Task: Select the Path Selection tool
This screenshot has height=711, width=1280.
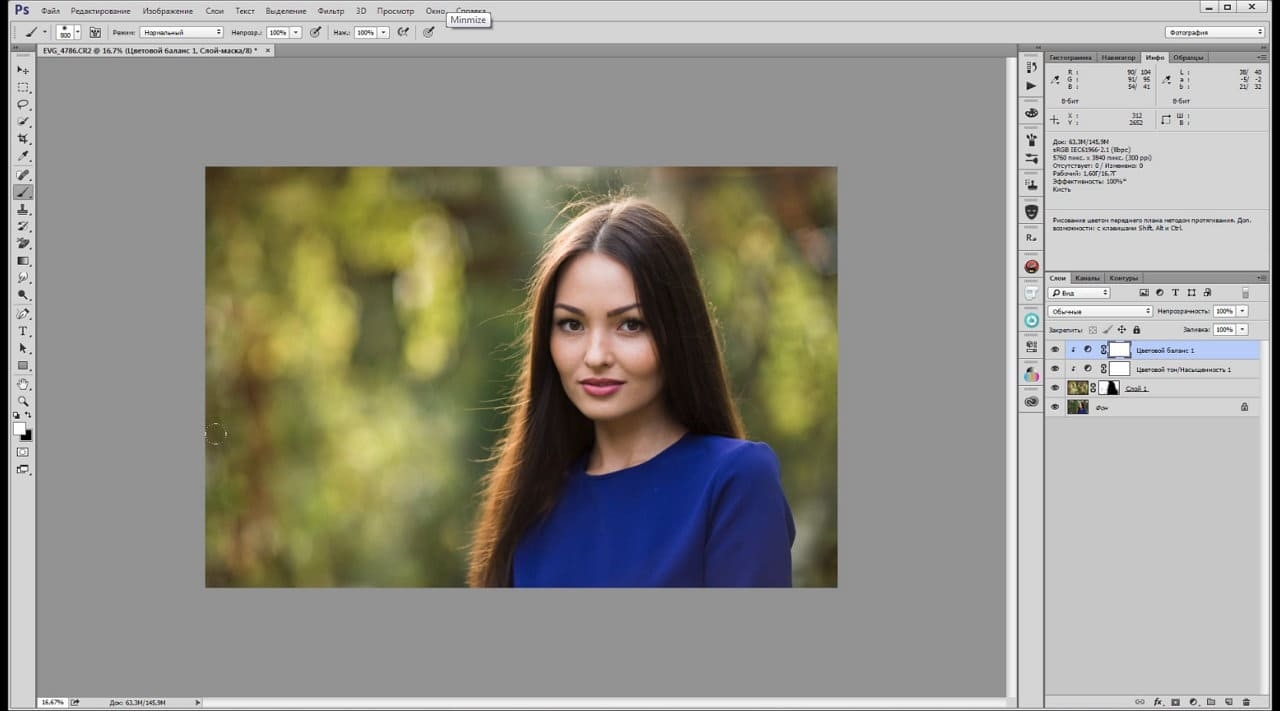Action: point(23,348)
